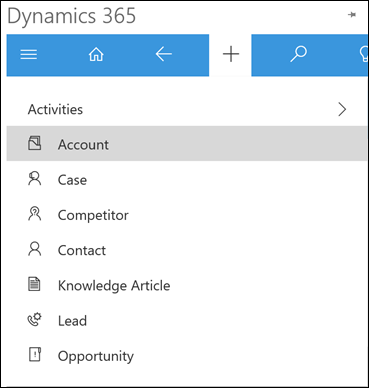This screenshot has width=369, height=388.
Task: Click the Opportunity exclamation icon
Action: click(34, 355)
